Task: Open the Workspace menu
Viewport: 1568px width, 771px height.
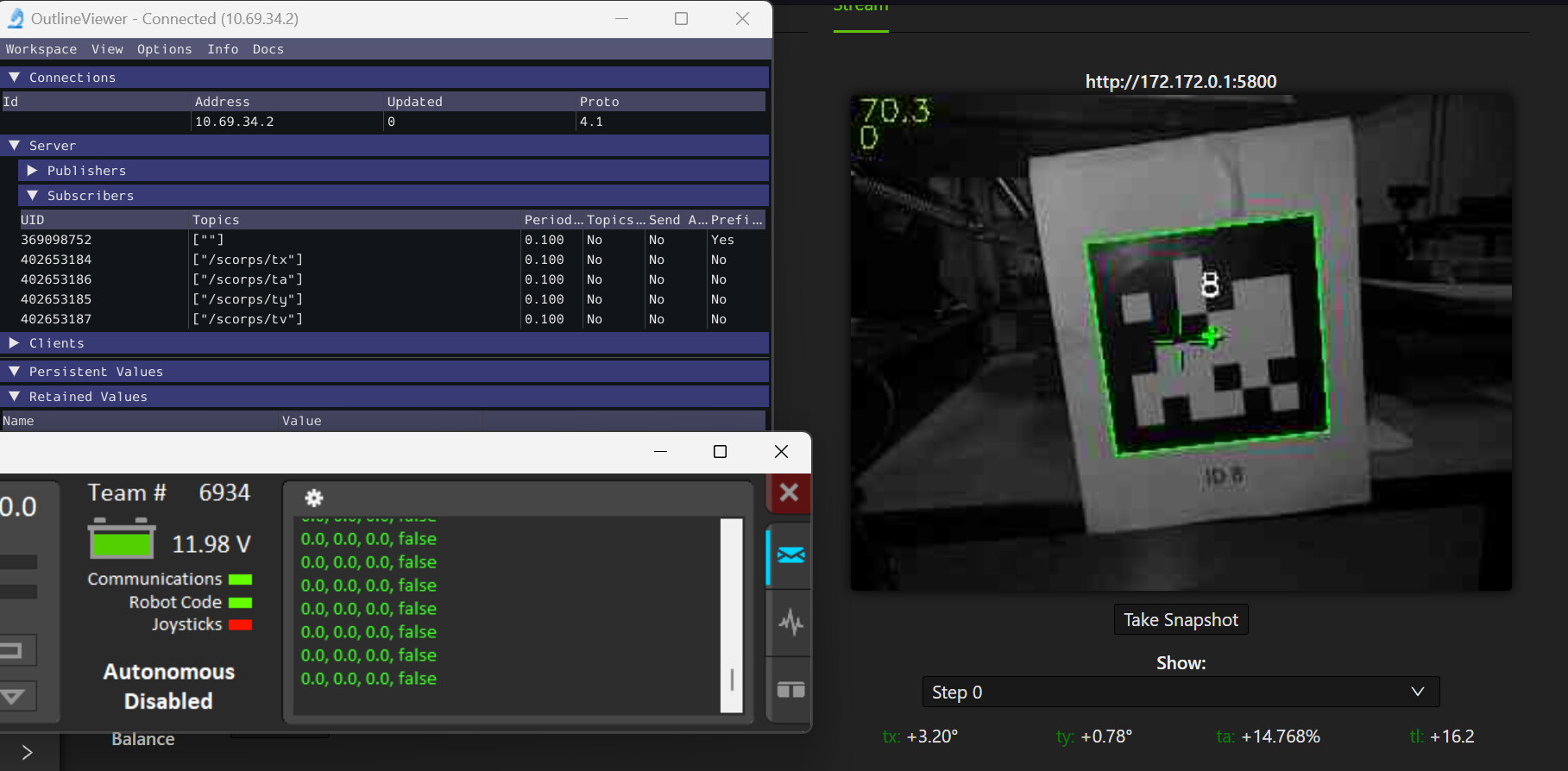Action: [41, 49]
